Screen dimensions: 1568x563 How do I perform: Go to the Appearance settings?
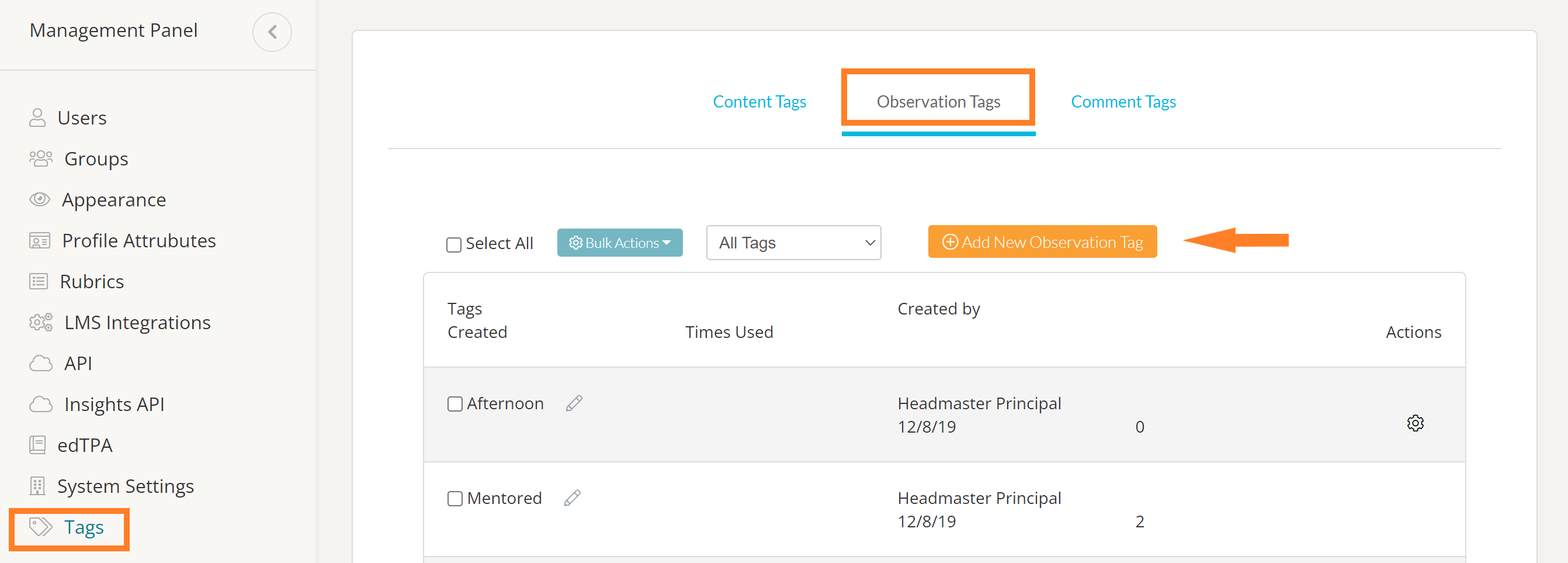click(x=114, y=199)
